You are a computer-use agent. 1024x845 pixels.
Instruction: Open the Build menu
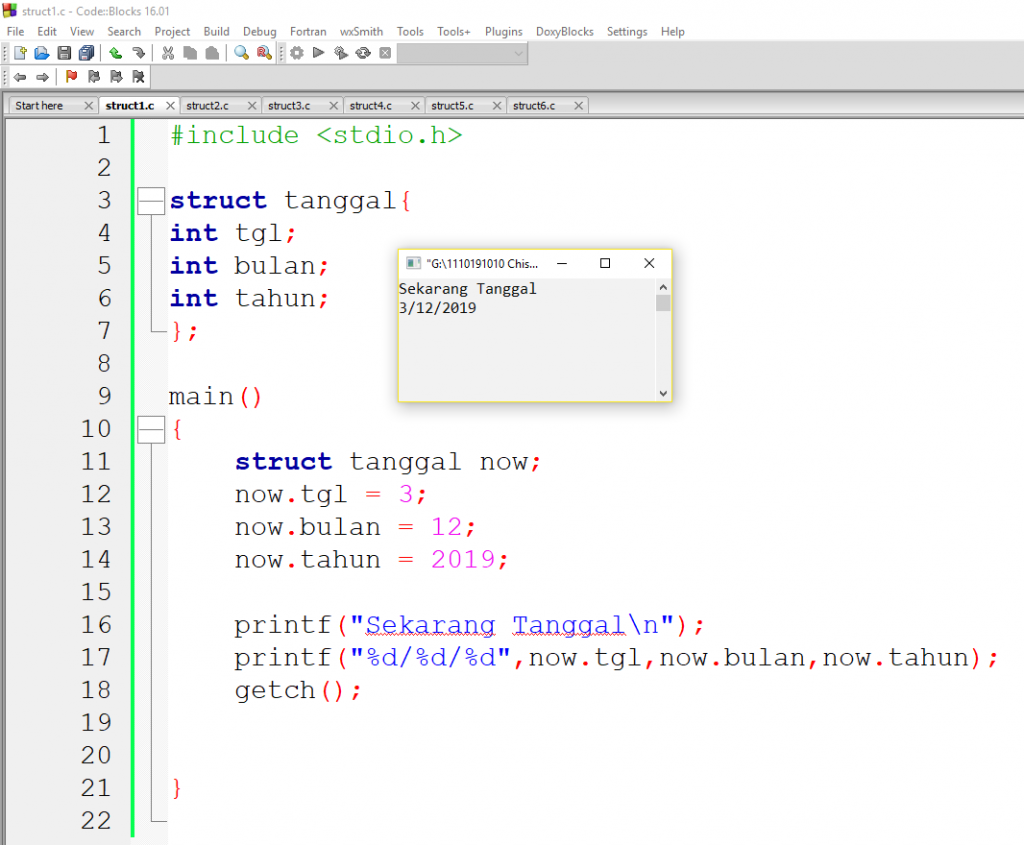(216, 31)
